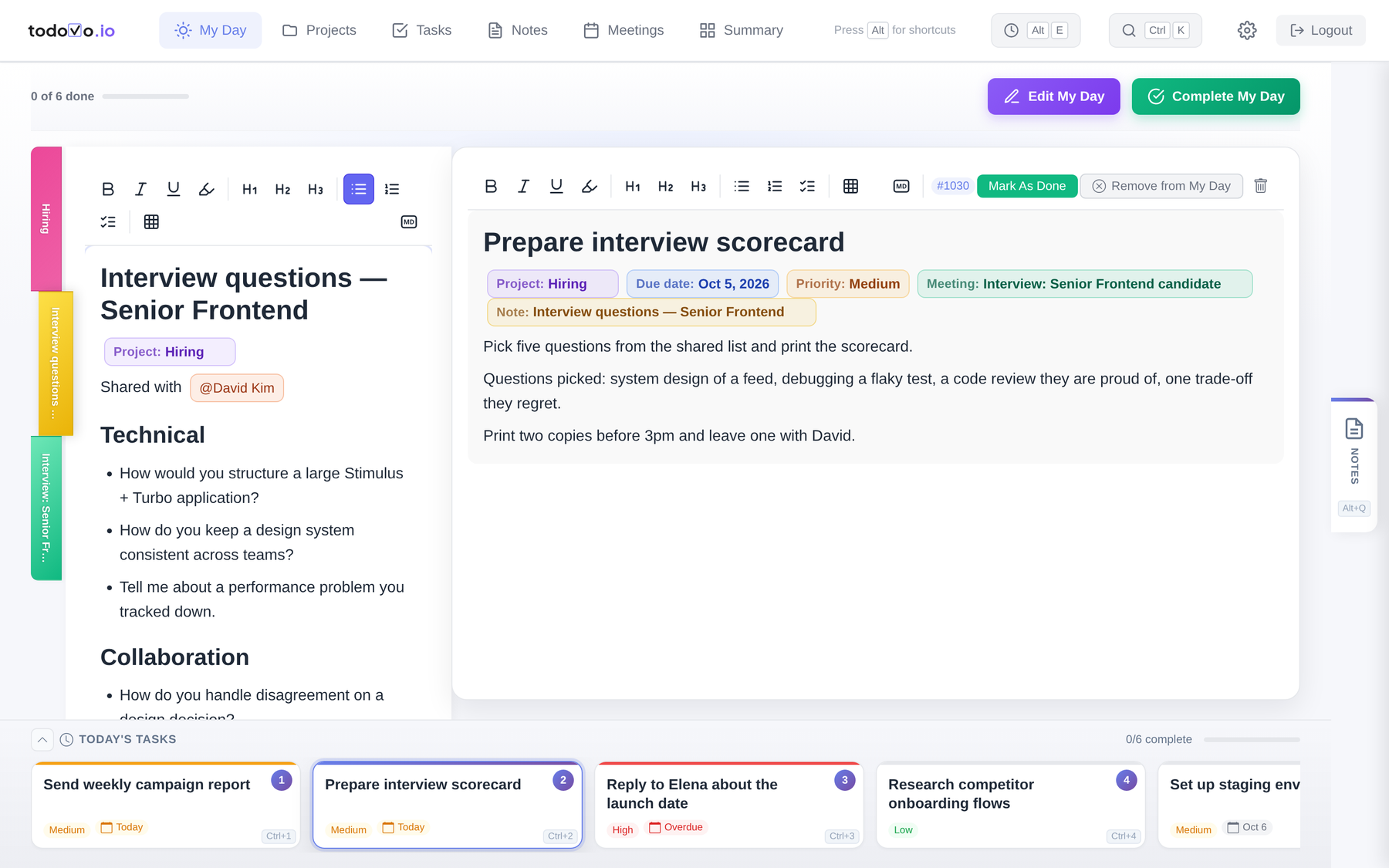Open the Reply to Elena task card
Viewport: 1389px width, 868px height.
point(729,806)
